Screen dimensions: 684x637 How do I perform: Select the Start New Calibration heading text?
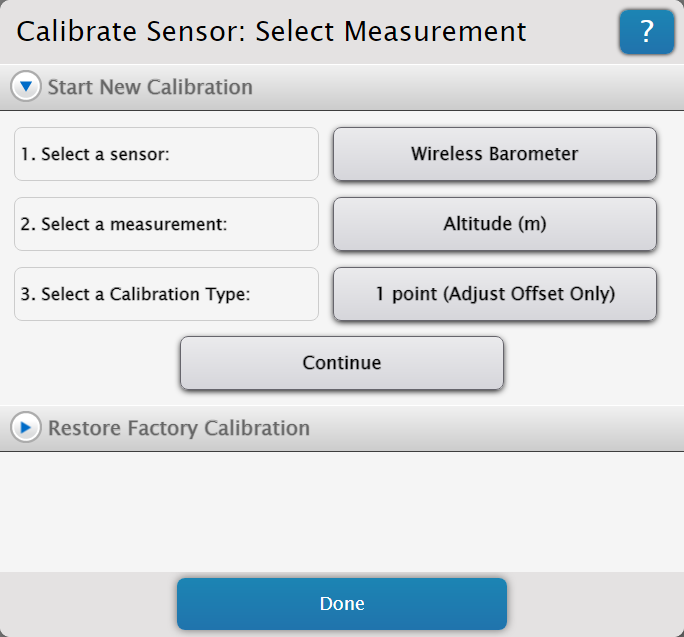tap(150, 87)
